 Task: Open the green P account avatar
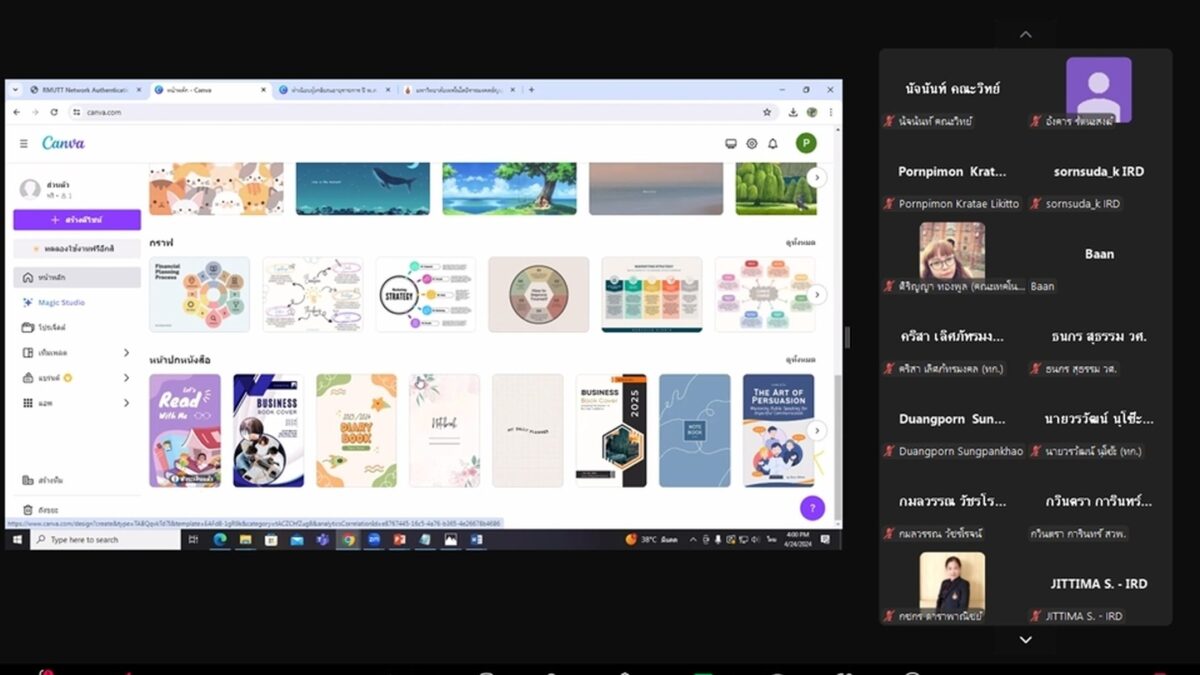click(806, 143)
